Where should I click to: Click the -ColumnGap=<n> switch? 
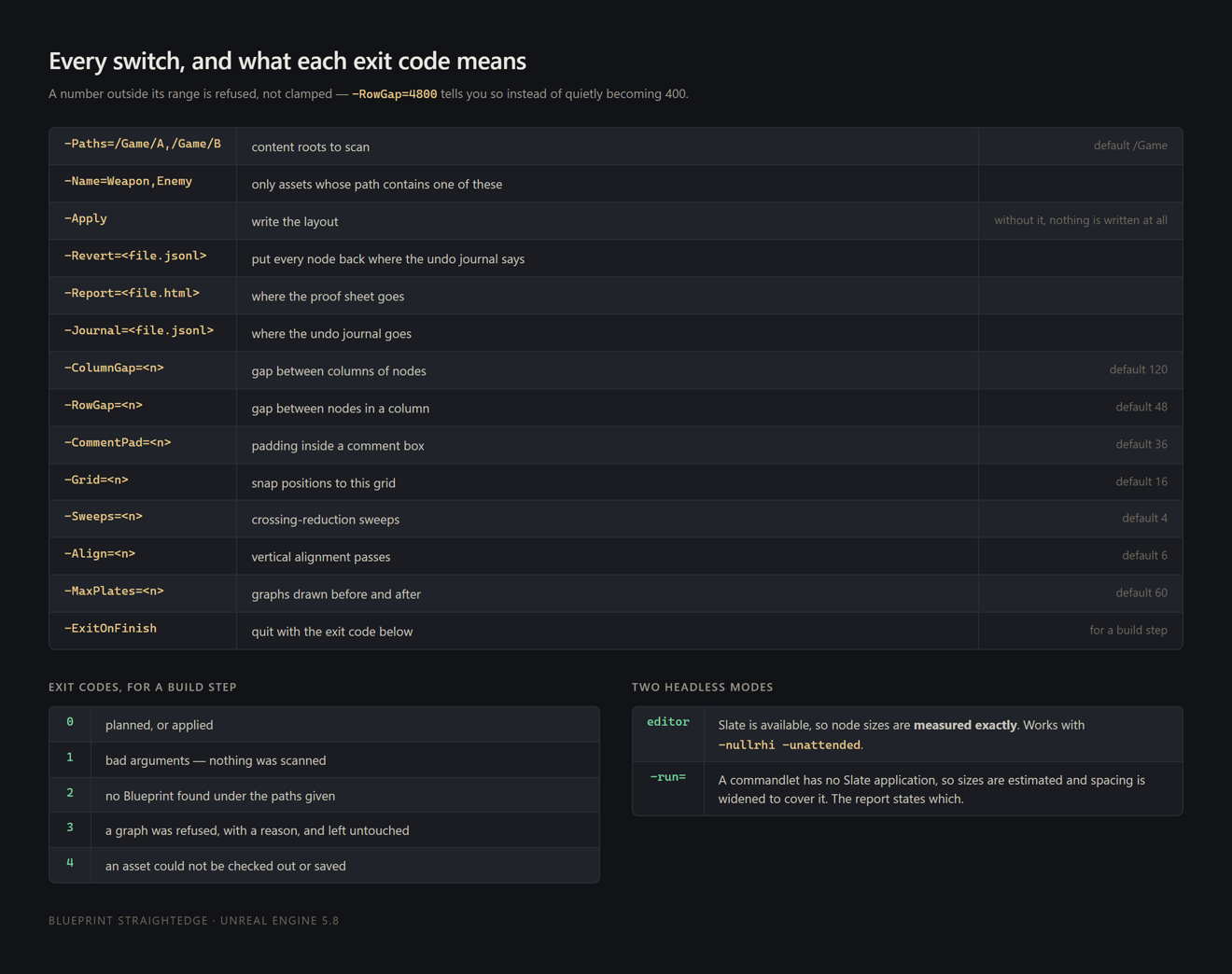coord(114,369)
